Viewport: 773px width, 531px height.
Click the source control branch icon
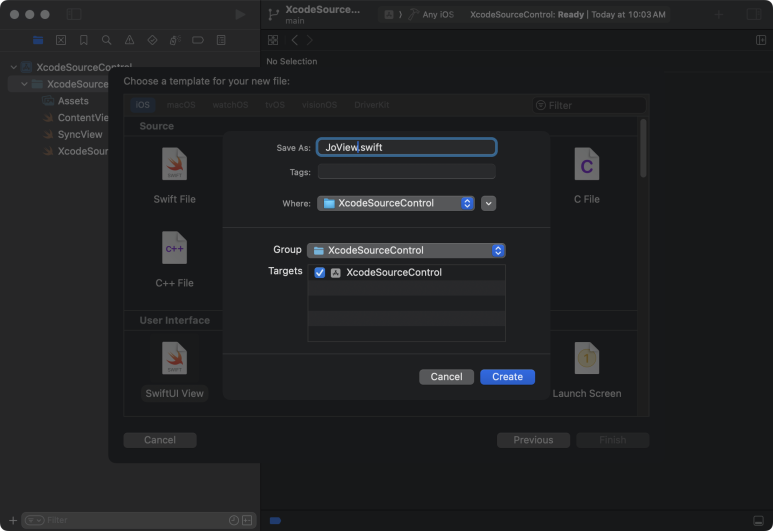[273, 15]
